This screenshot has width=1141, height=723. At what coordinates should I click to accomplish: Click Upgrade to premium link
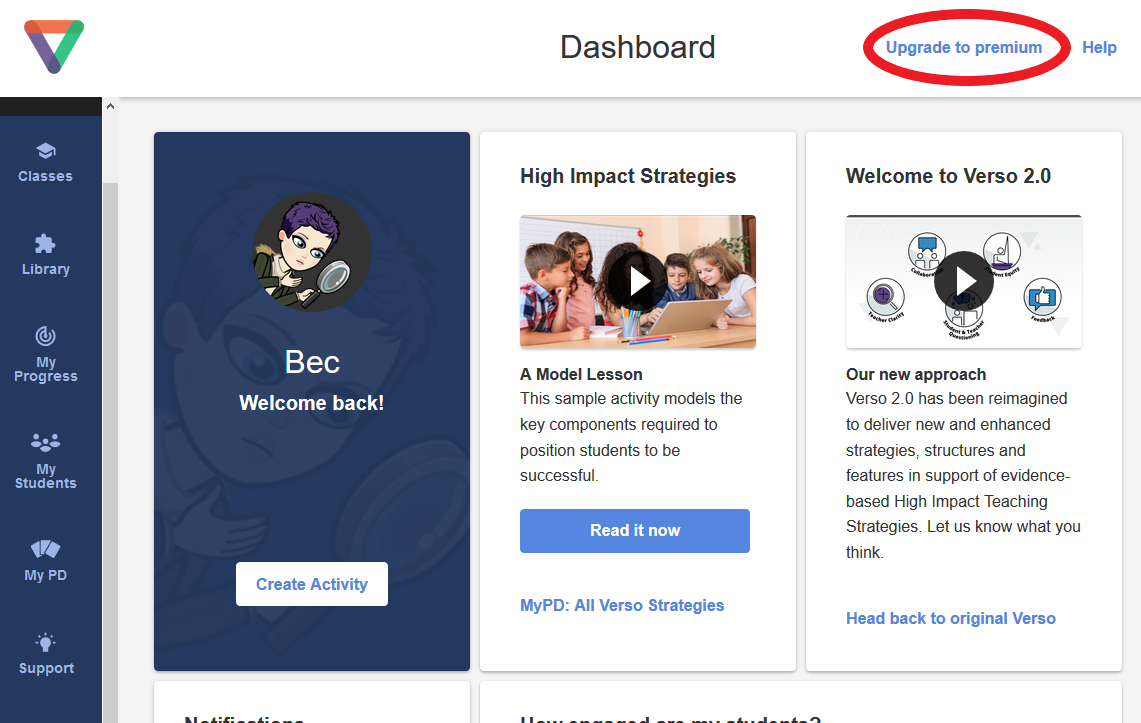pyautogui.click(x=964, y=47)
